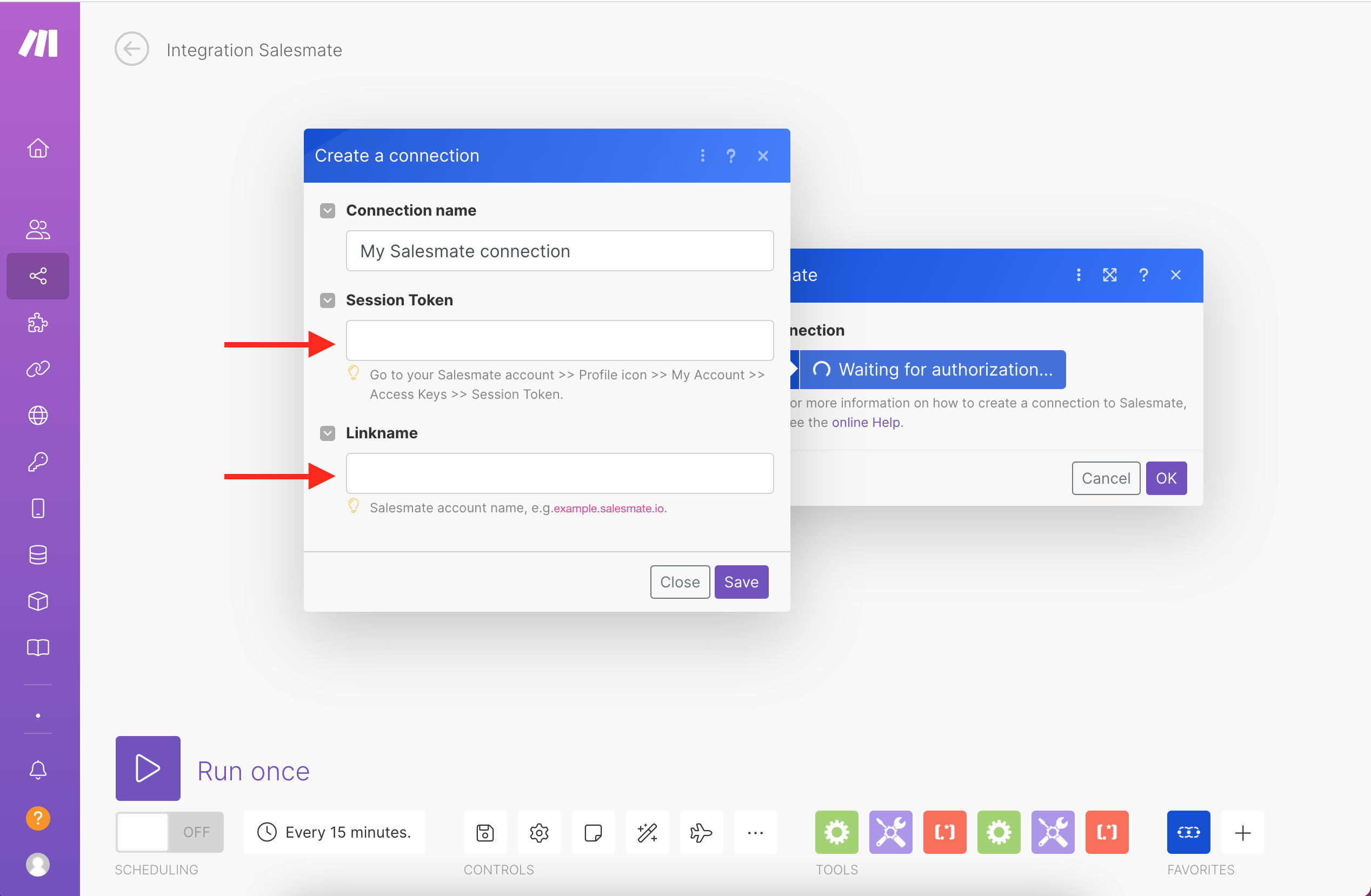1371x896 pixels.
Task: Open the Docs book icon in the sidebar
Action: (38, 648)
